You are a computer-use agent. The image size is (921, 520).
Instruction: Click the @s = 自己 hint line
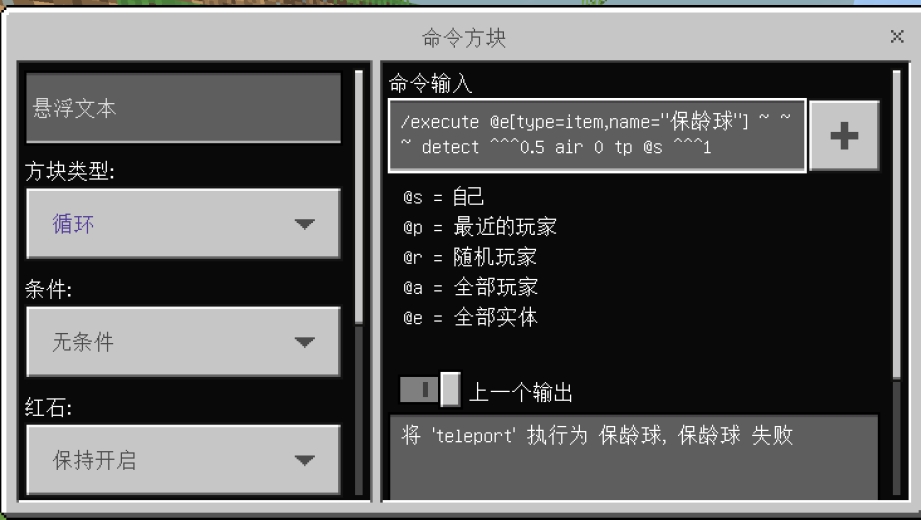[443, 197]
